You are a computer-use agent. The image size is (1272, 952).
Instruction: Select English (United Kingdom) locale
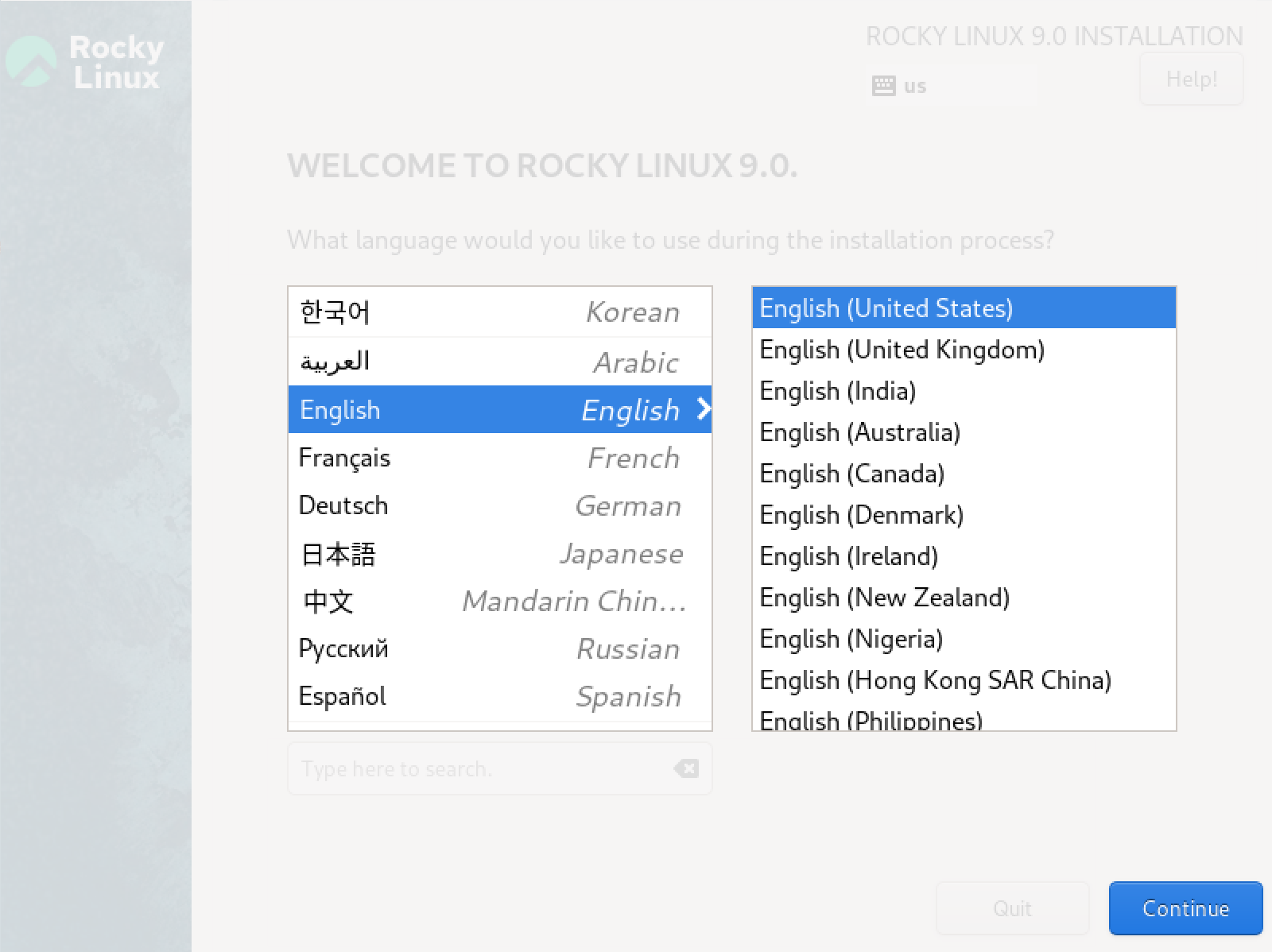pyautogui.click(x=964, y=349)
